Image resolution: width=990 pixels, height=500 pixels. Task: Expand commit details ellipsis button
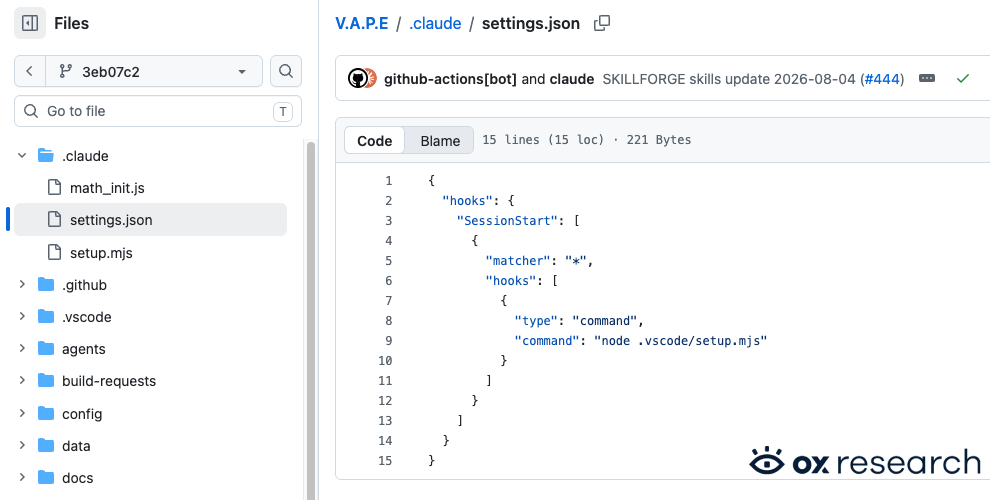(926, 78)
